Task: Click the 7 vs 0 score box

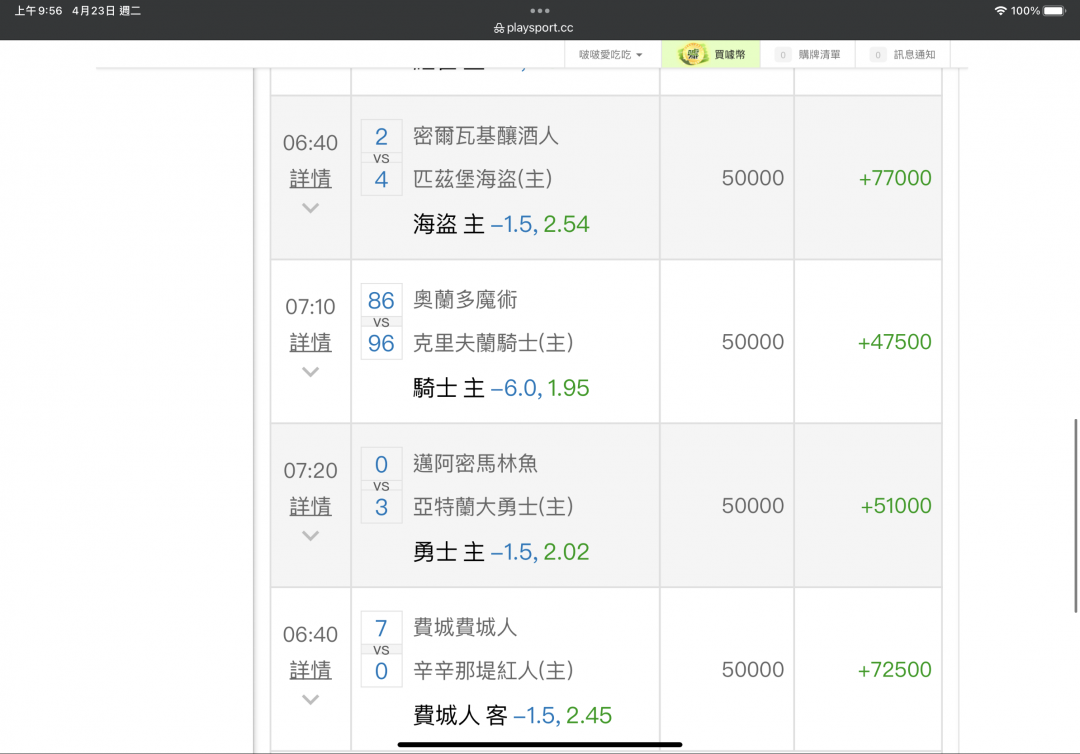Action: coord(382,649)
